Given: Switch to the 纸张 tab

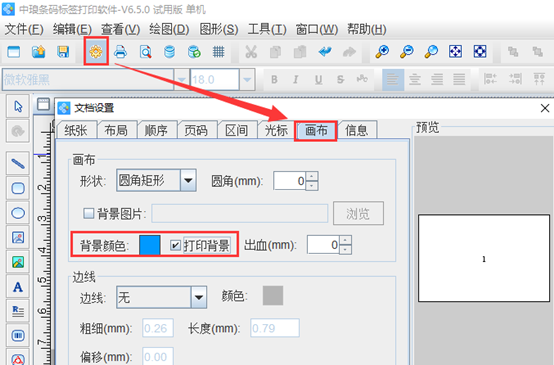Looking at the screenshot, I should tap(76, 130).
